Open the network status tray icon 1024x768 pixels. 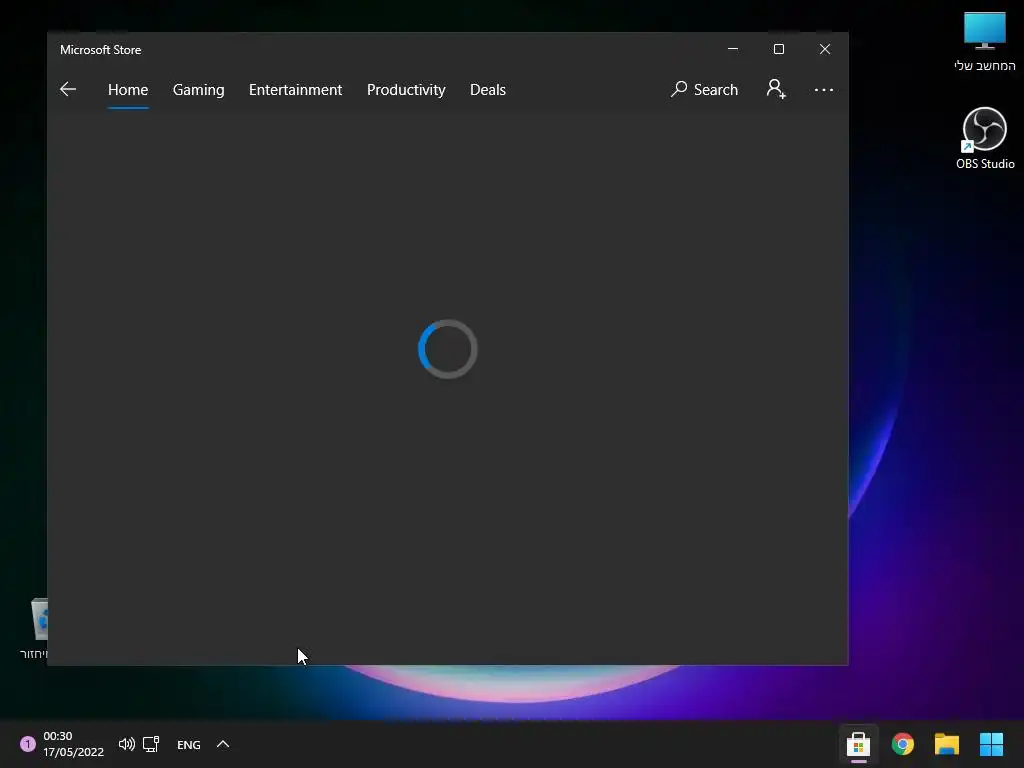click(151, 744)
